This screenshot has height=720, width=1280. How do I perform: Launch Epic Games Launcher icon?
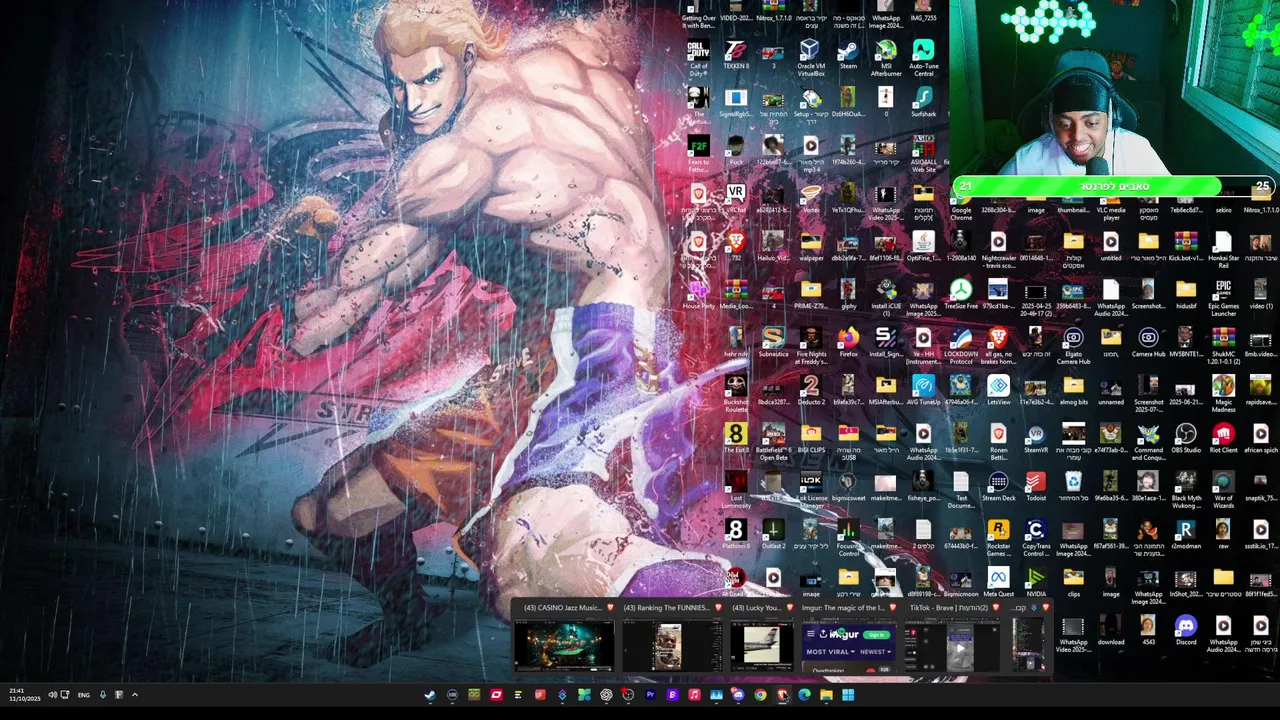1223,296
